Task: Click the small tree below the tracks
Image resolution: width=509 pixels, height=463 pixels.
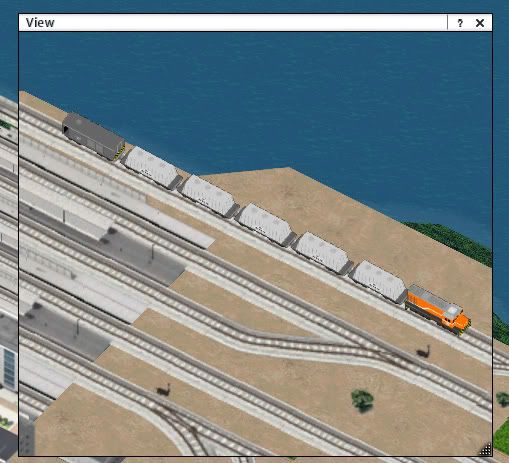Action: click(362, 400)
